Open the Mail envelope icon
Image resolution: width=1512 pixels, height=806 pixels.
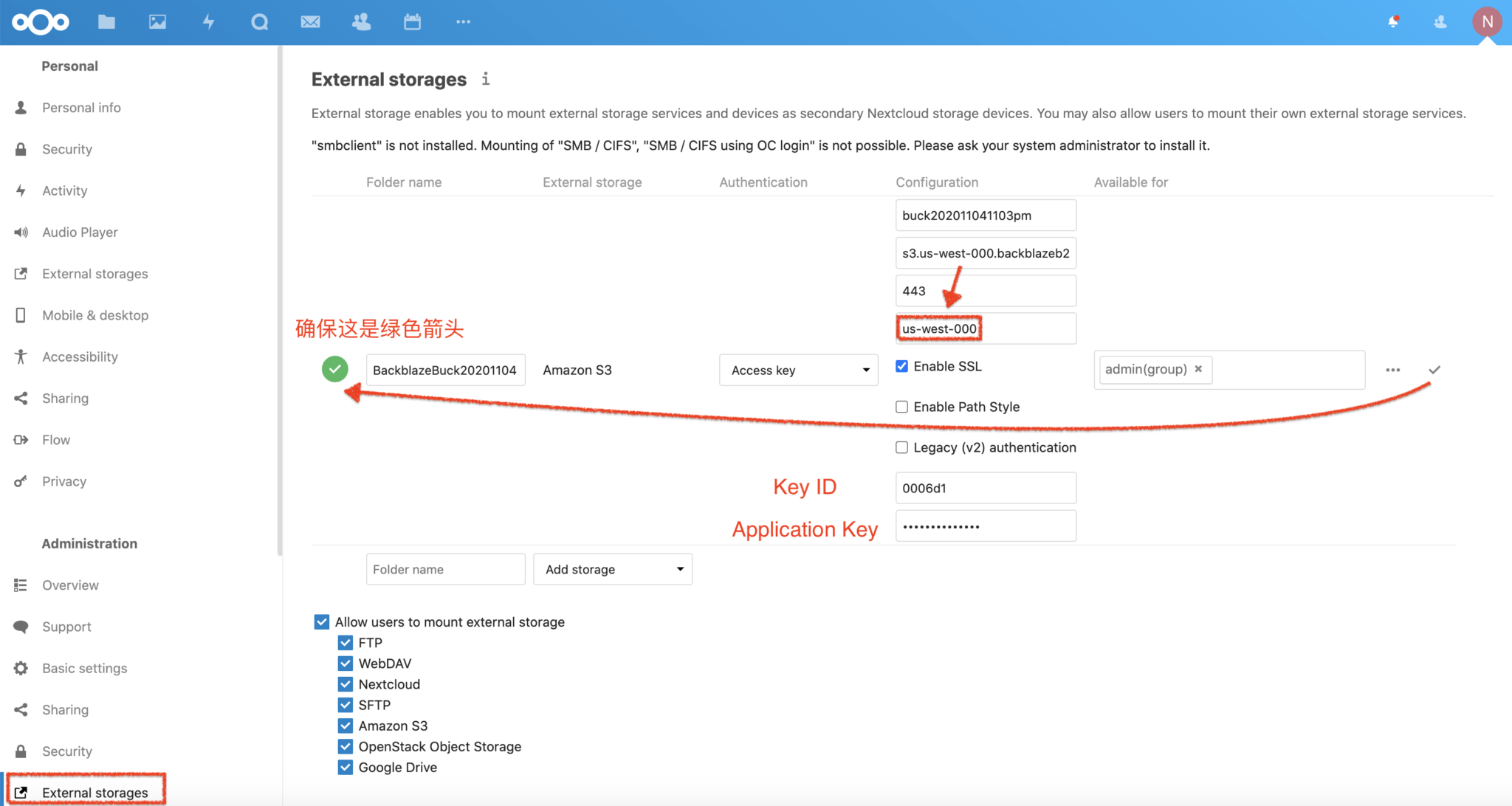click(310, 22)
